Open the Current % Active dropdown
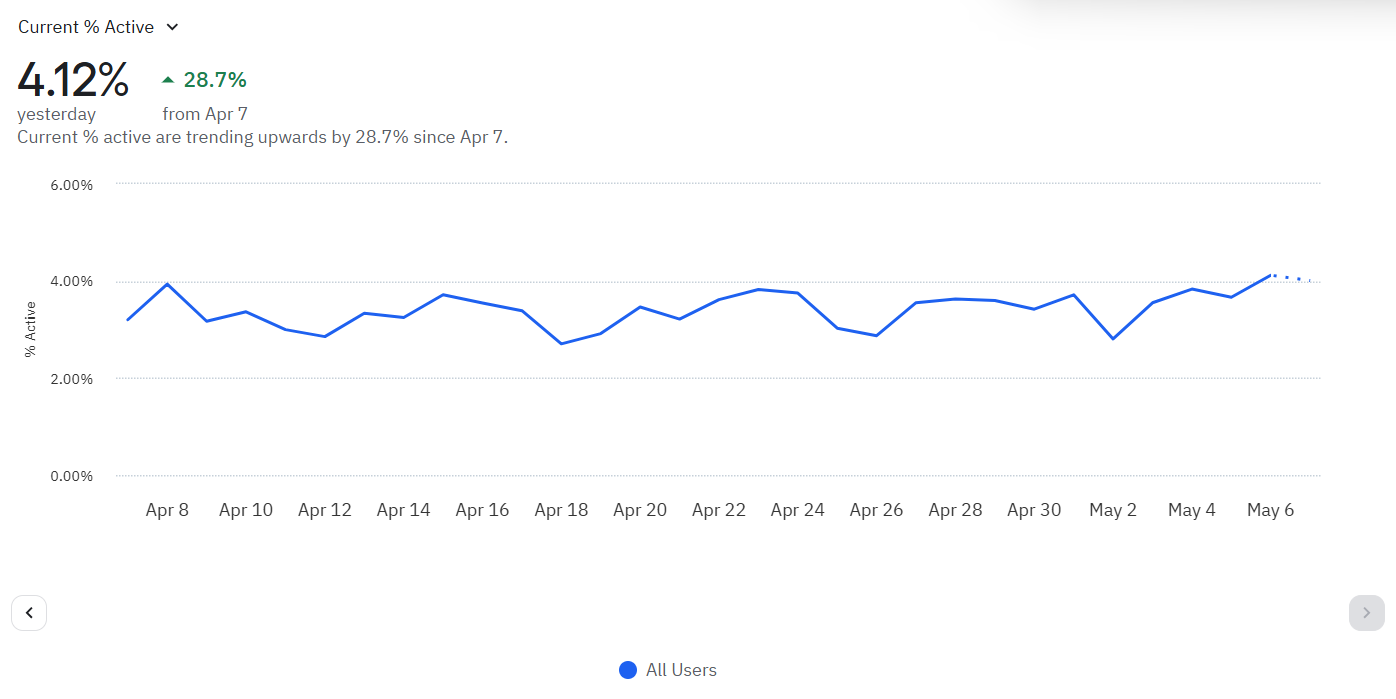This screenshot has width=1396, height=699. (98, 27)
